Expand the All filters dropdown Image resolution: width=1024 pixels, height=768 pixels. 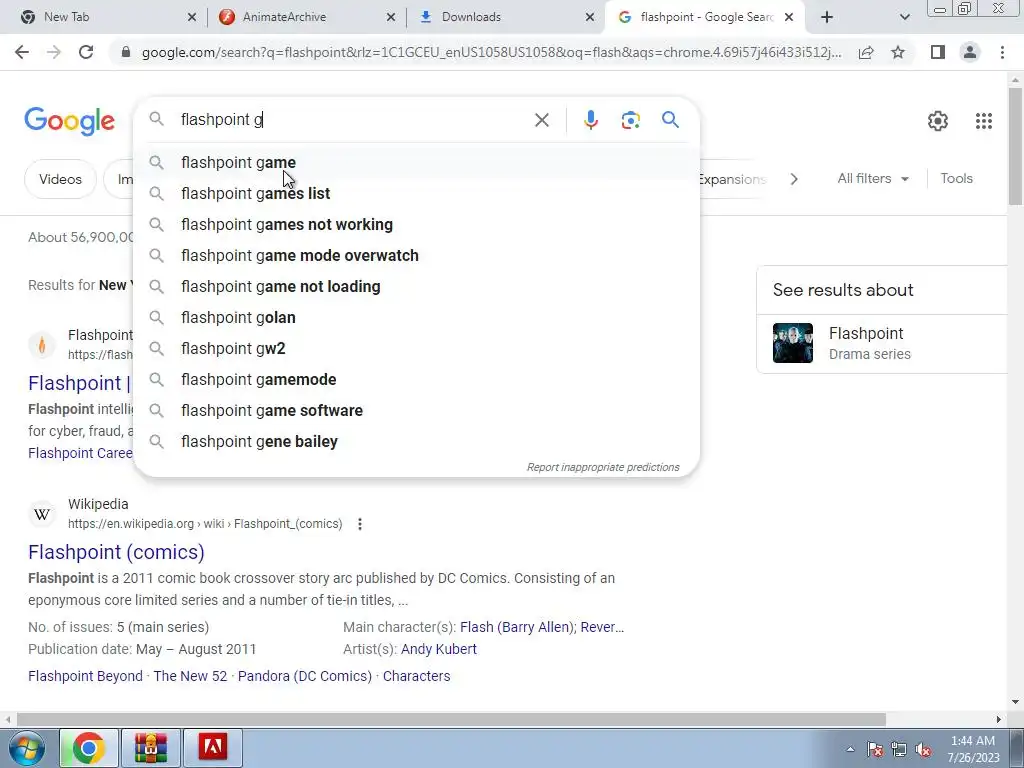(x=872, y=178)
